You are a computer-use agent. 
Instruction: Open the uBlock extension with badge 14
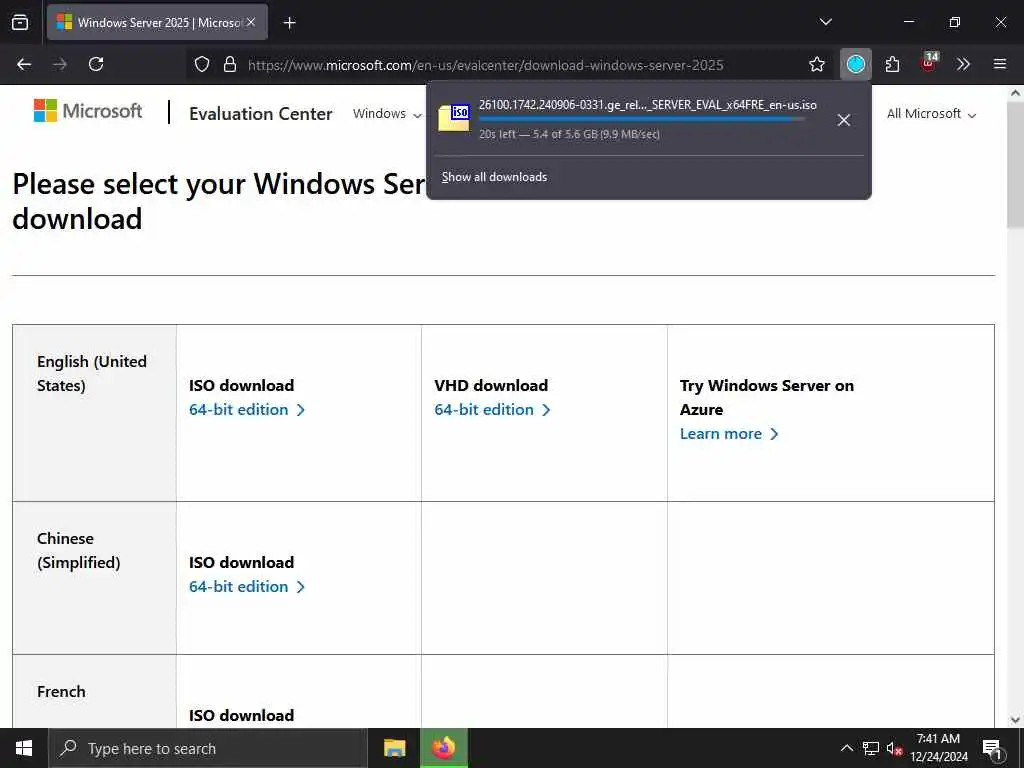pyautogui.click(x=928, y=63)
